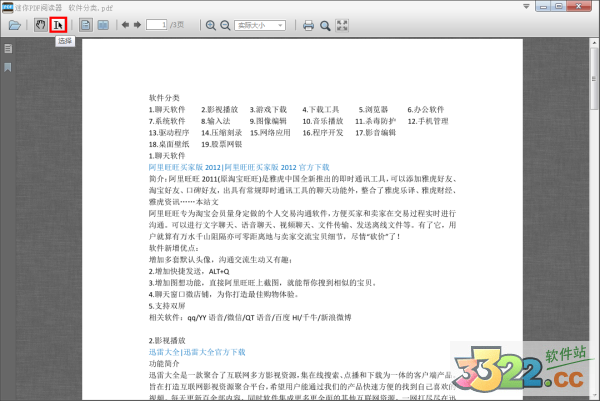The height and width of the screenshot is (401, 600).
Task: Click the text 15.网络应用
Action: 270,132
